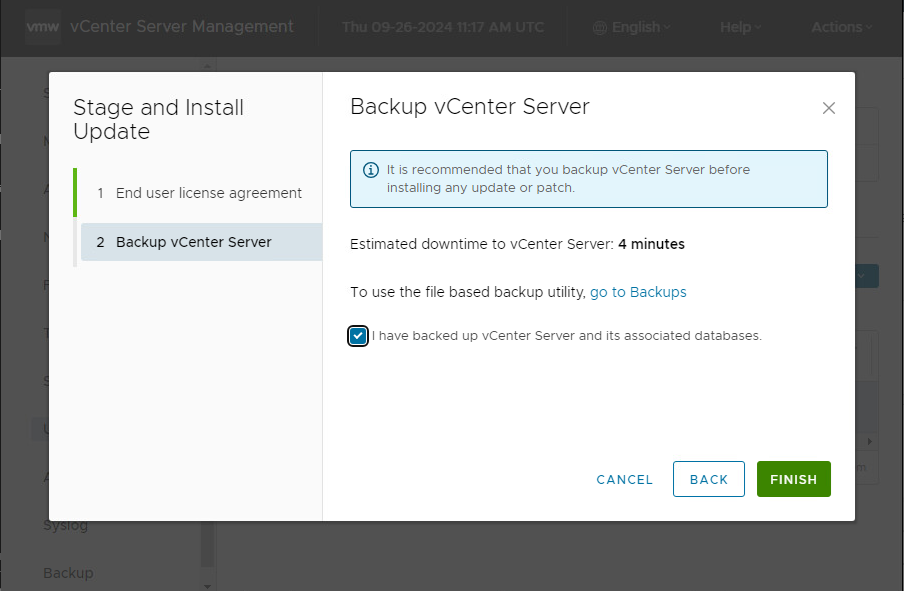Click the backup recommendation banner text
The image size is (904, 591).
pyautogui.click(x=568, y=179)
